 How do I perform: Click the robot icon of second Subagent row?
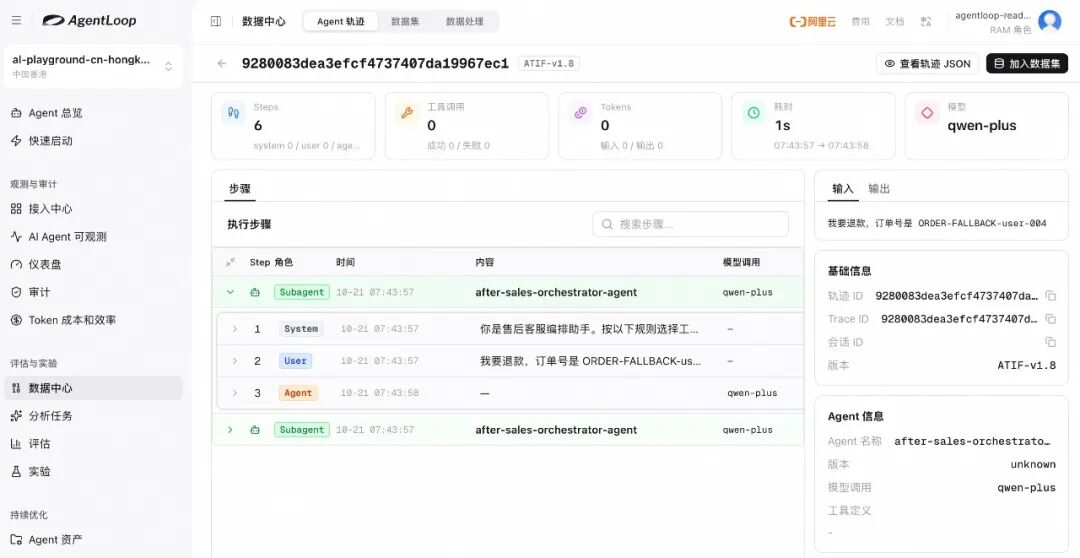coord(255,430)
